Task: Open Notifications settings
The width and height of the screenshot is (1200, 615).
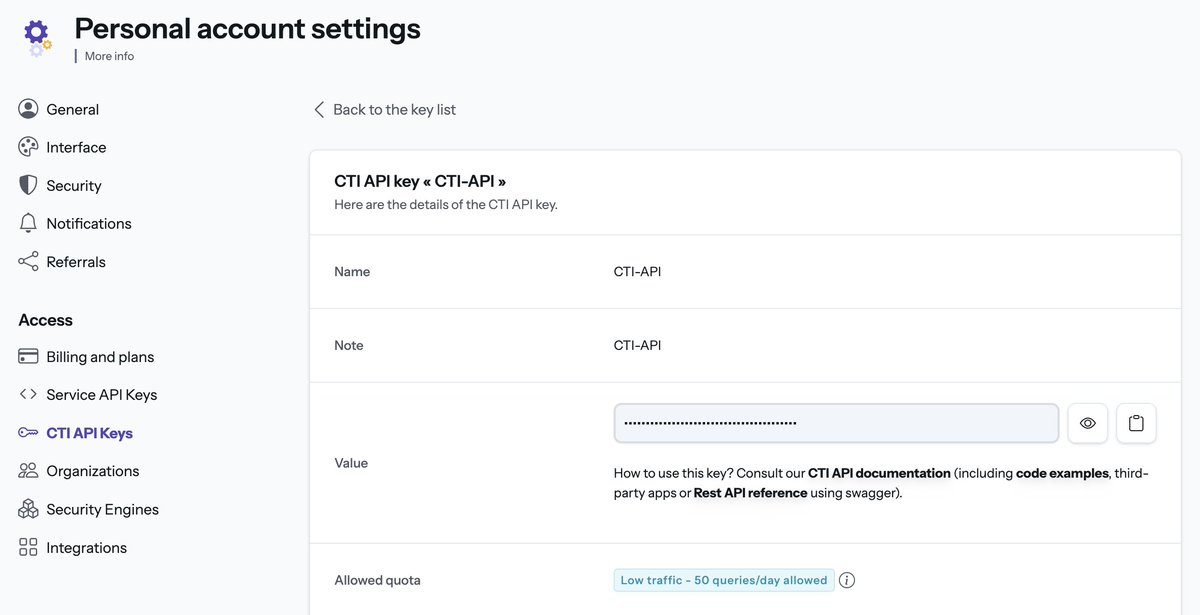Action: [89, 223]
